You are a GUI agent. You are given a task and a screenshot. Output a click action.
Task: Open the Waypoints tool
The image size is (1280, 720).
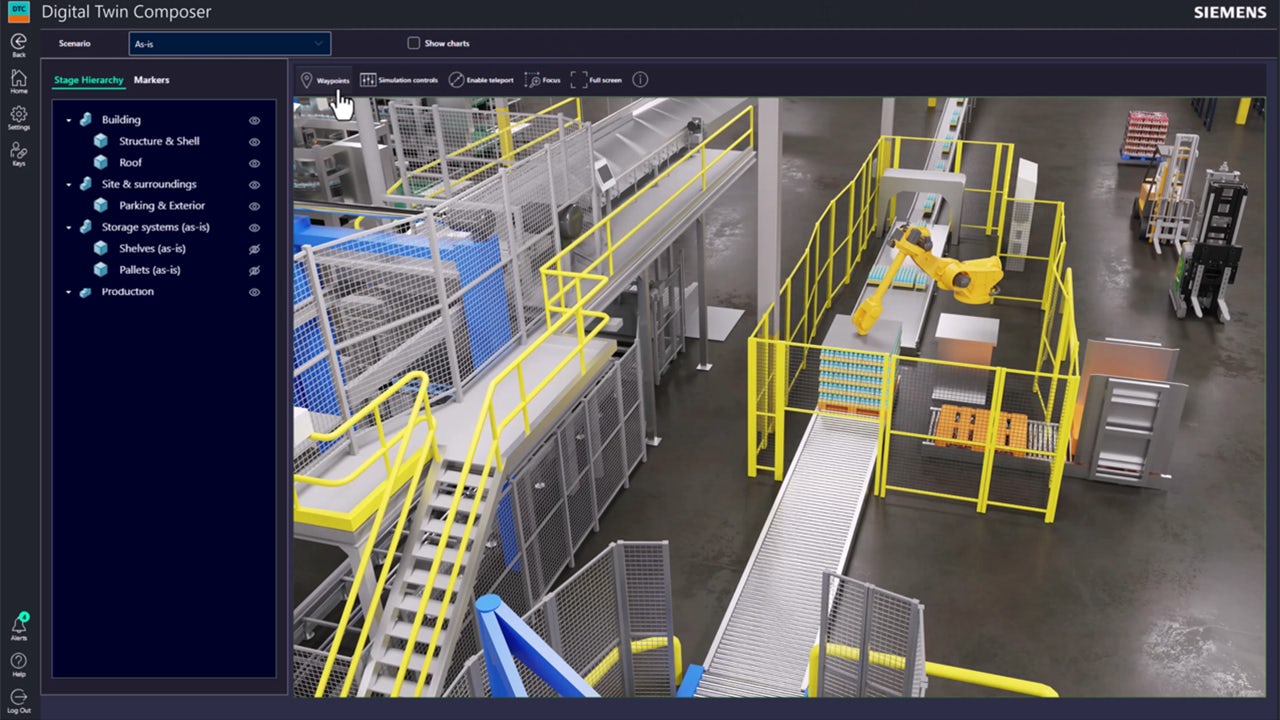coord(325,80)
